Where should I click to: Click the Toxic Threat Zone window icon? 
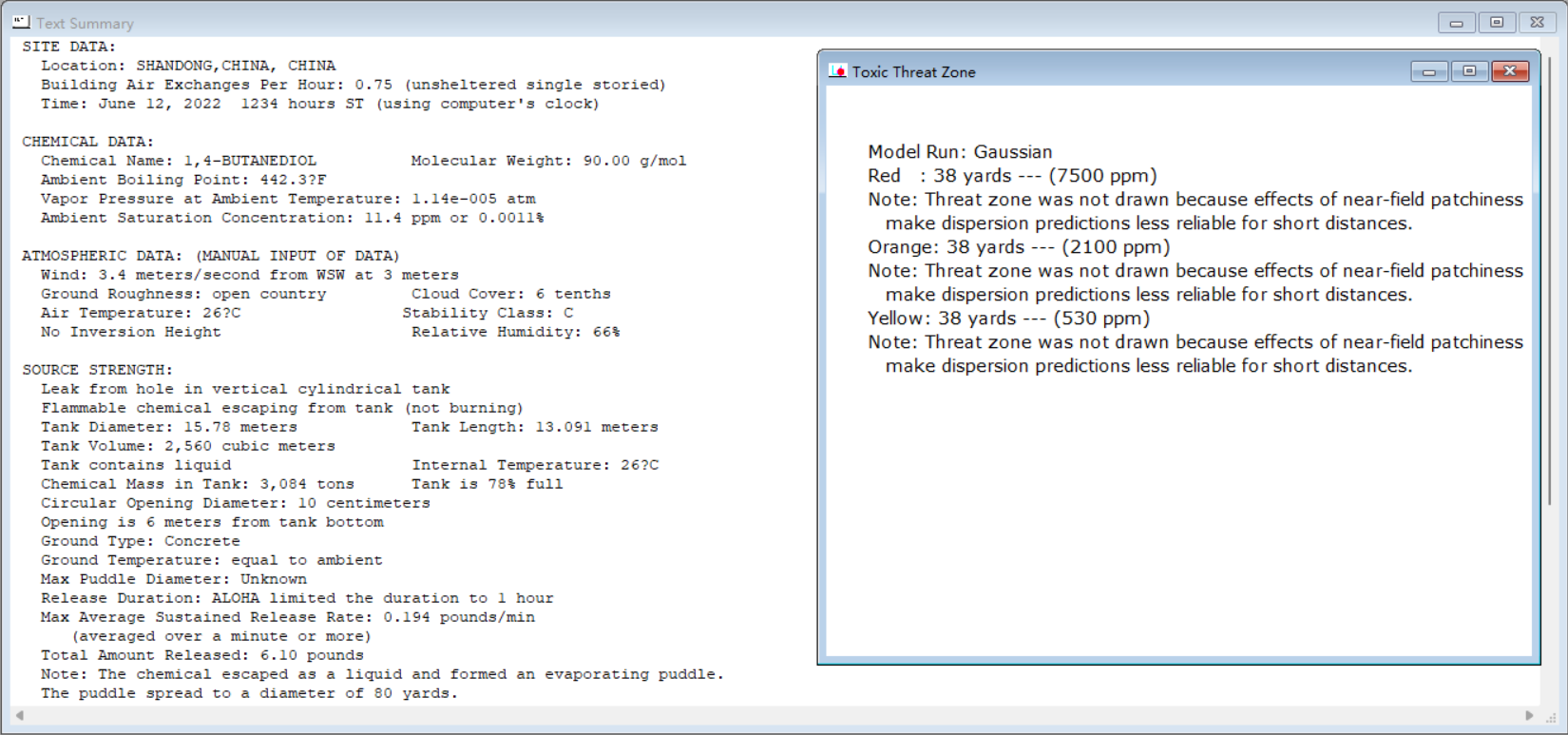click(x=837, y=71)
